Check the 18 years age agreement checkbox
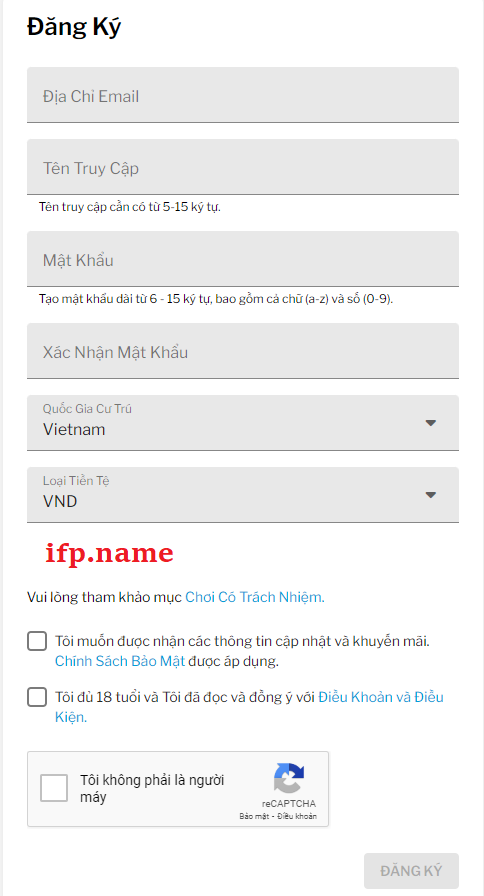 [x=37, y=697]
